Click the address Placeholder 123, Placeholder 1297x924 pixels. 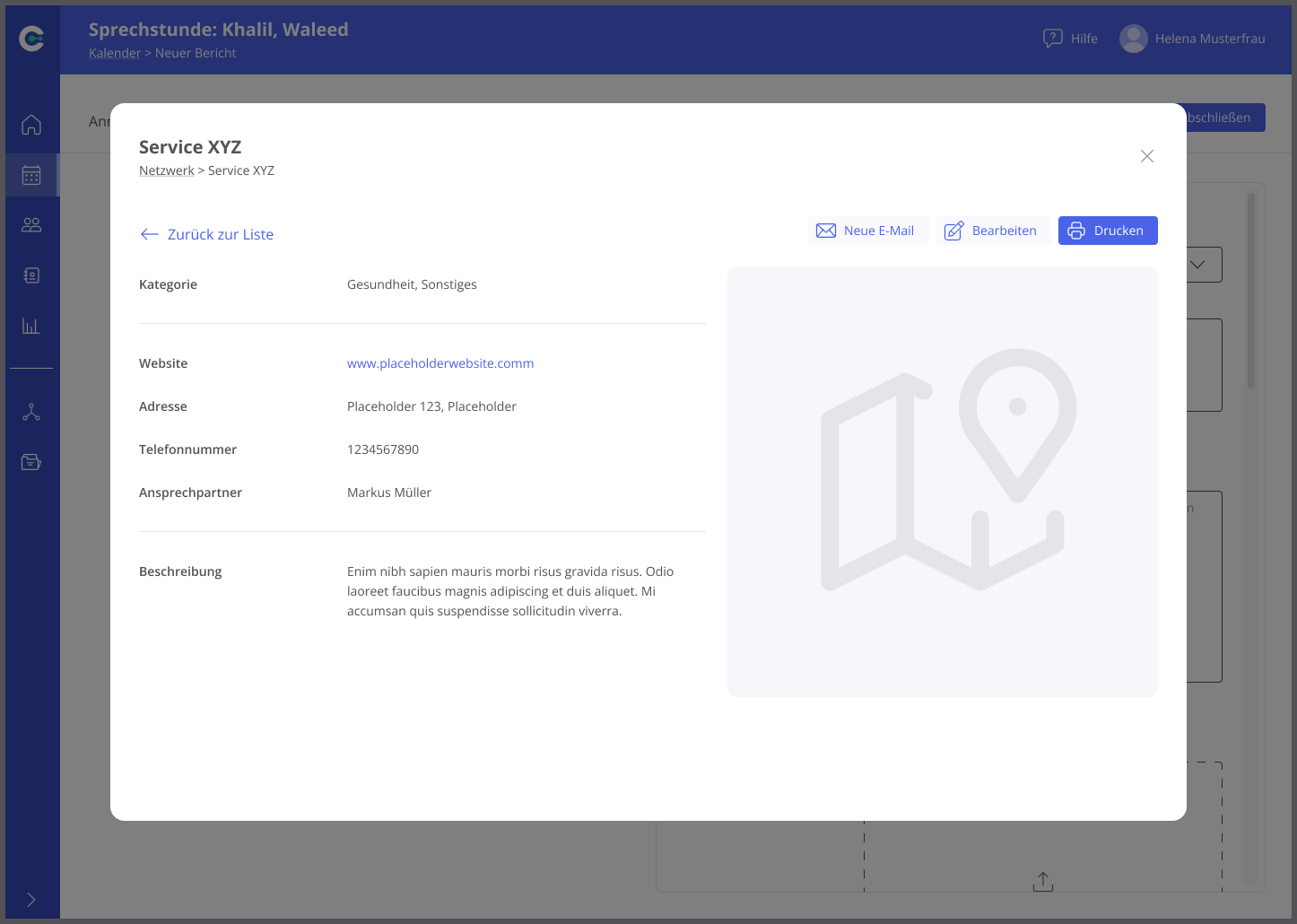coord(431,406)
